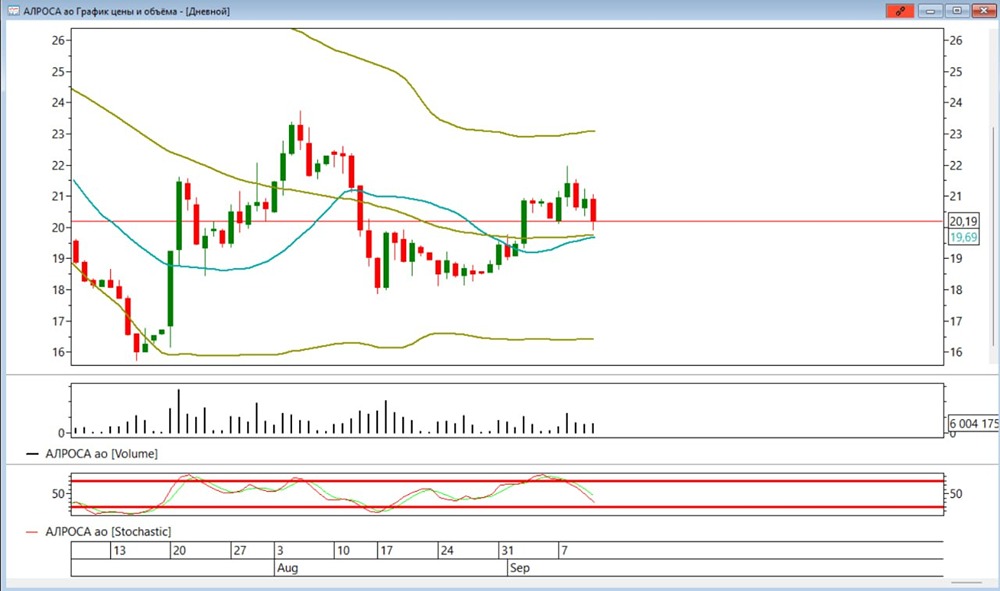
Task: Click the 19,69 moving average value label
Action: (x=963, y=237)
